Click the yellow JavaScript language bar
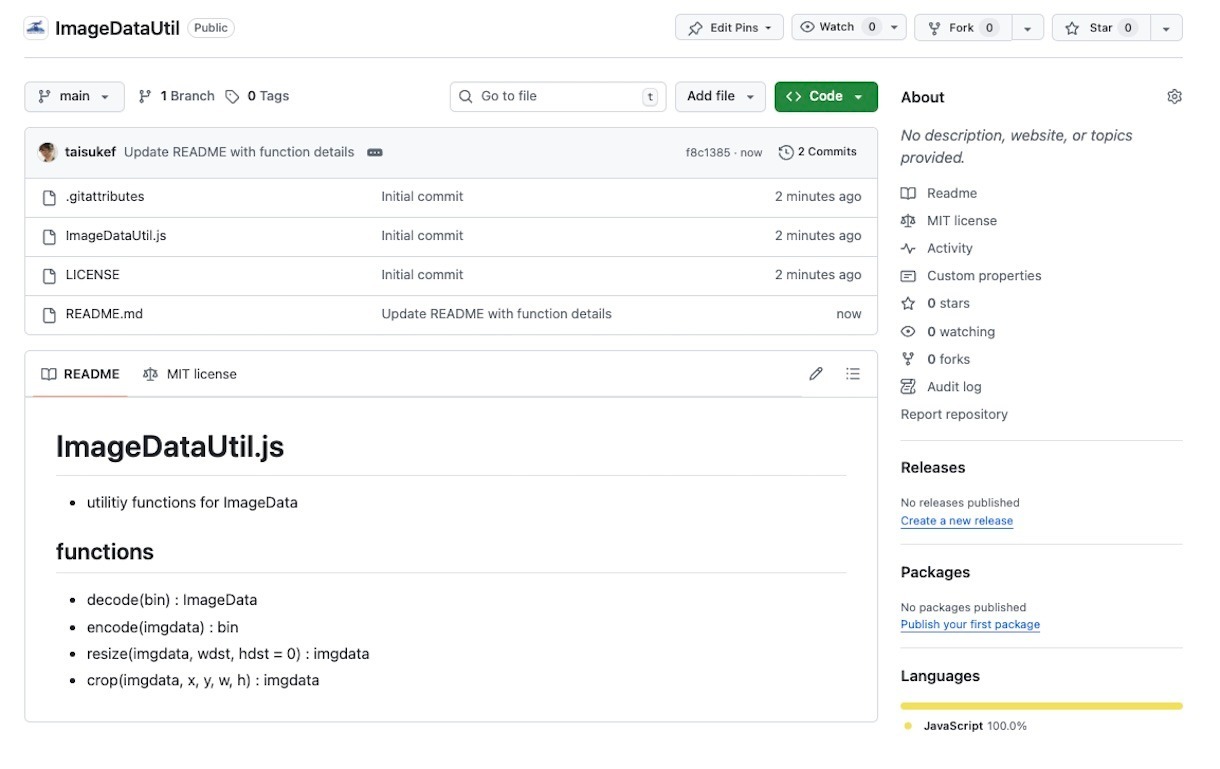The image size is (1220, 769). point(1040,706)
